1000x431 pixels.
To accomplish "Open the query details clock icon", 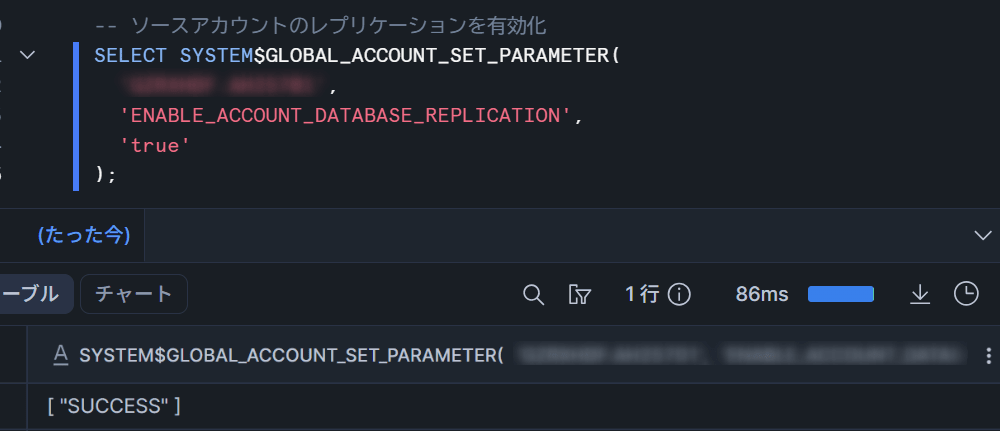I will (x=966, y=294).
